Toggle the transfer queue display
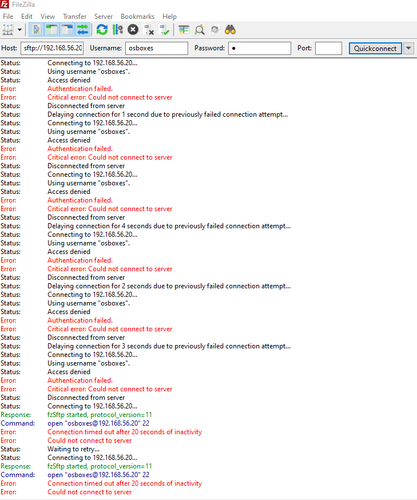The height and width of the screenshot is (500, 417). pos(83,30)
